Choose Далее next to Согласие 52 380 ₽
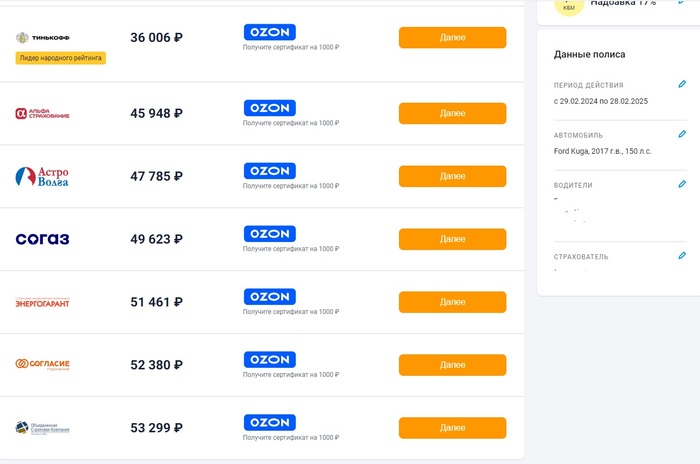This screenshot has width=700, height=464. [452, 365]
